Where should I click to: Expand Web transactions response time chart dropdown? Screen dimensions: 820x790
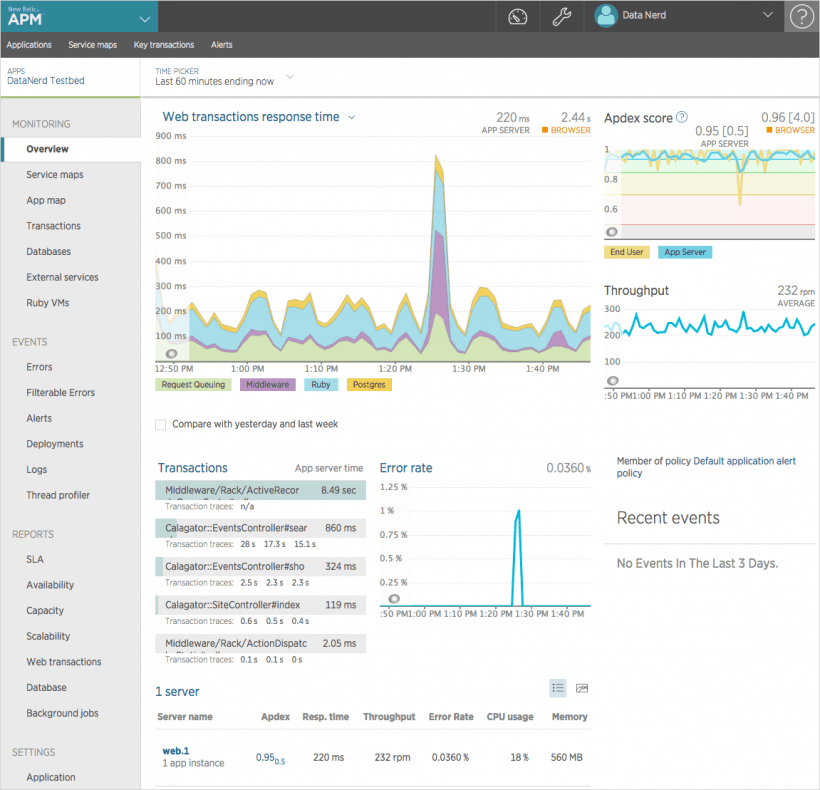pos(351,117)
